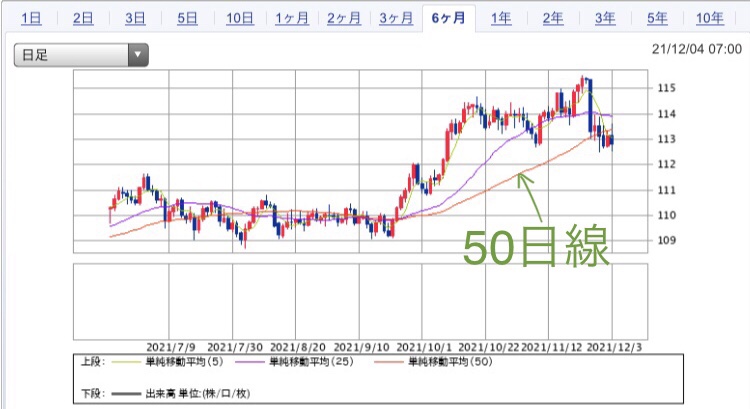Click the 114 price axis label
Image resolution: width=750 pixels, height=409 pixels.
click(x=666, y=114)
